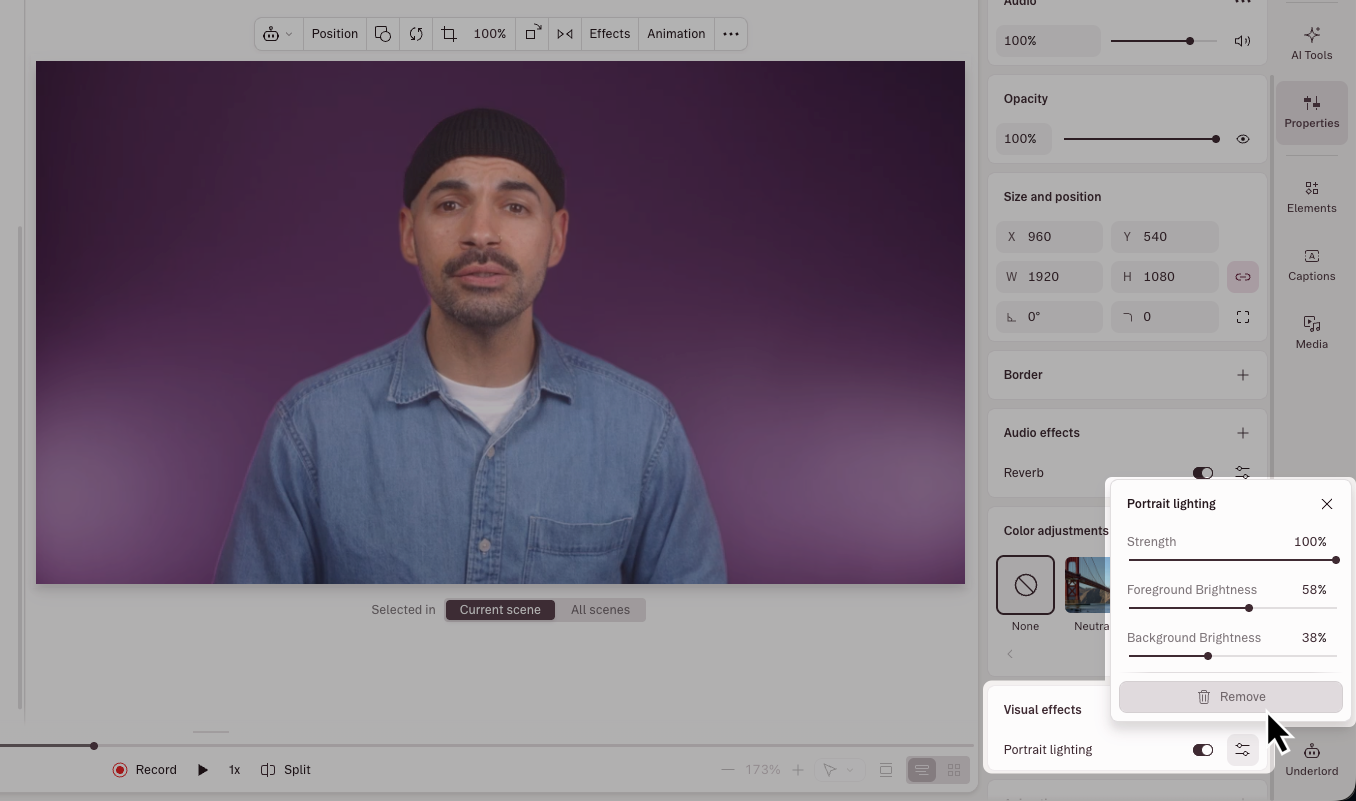Zoom out the timeline with minus icon

728,770
